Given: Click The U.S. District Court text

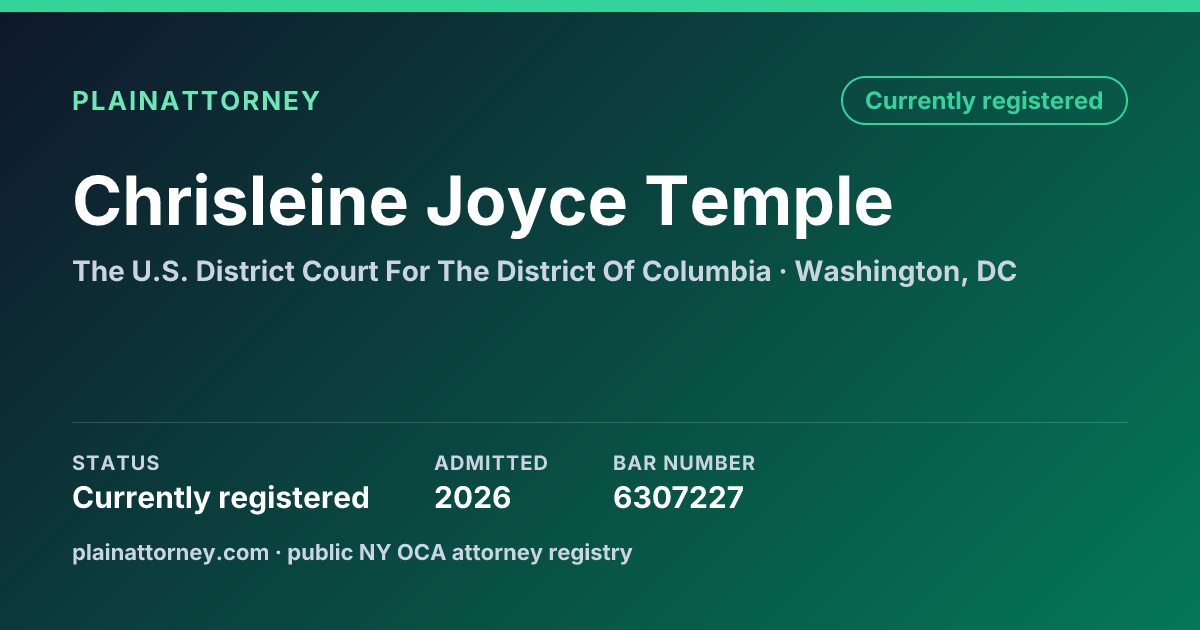Looking at the screenshot, I should coord(225,272).
